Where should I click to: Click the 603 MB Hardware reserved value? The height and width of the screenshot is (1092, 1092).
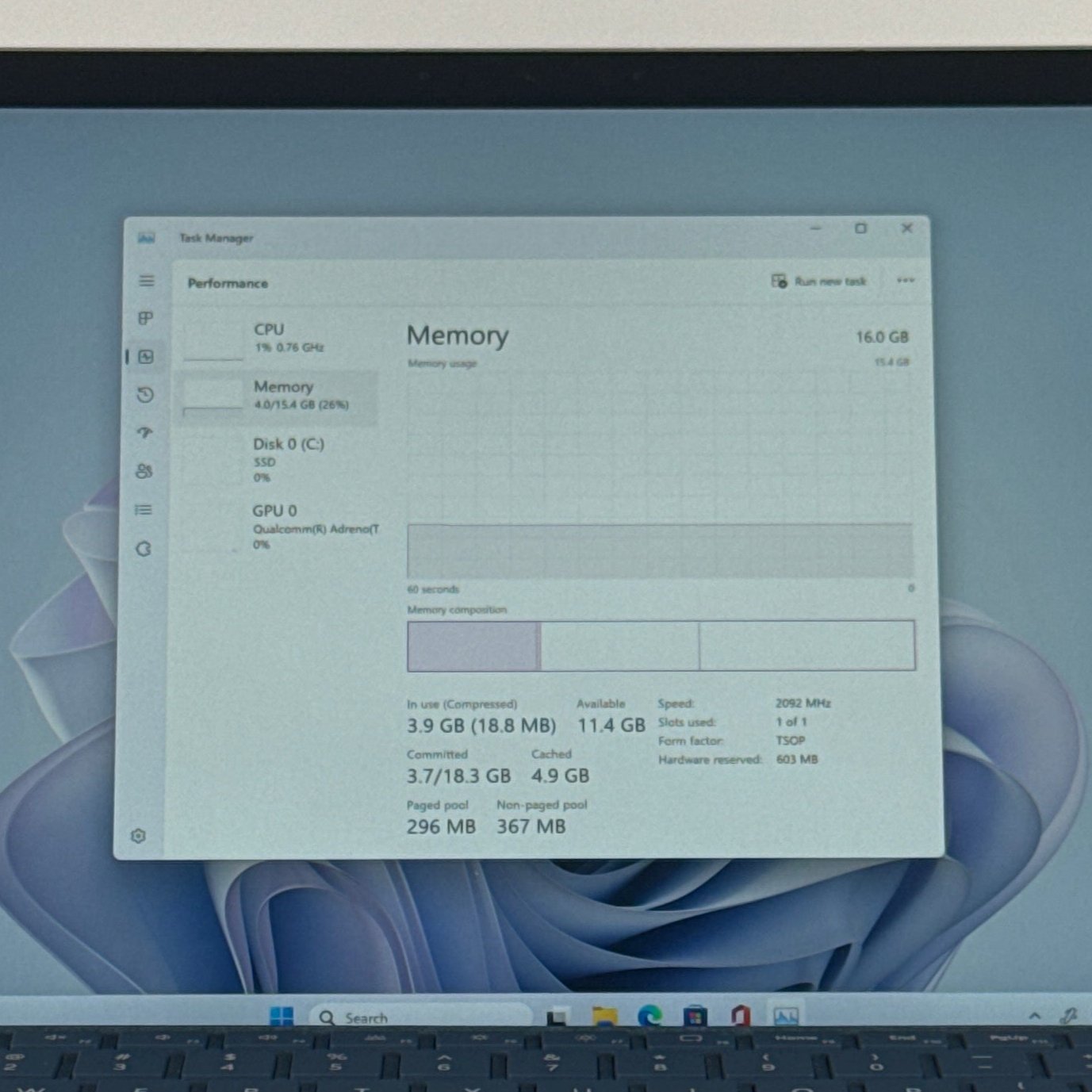(797, 759)
